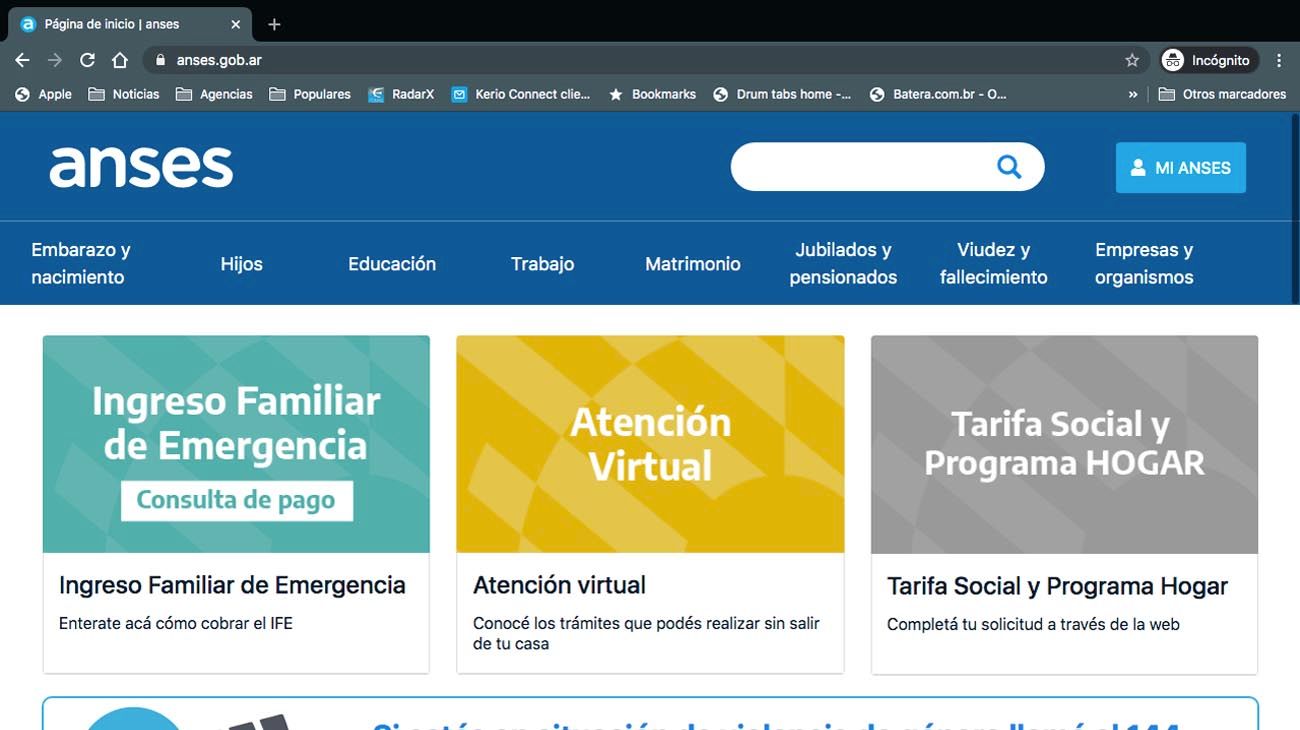The width and height of the screenshot is (1300, 730).
Task: Show hidden bookmarks with the double chevron
Action: (x=1133, y=94)
